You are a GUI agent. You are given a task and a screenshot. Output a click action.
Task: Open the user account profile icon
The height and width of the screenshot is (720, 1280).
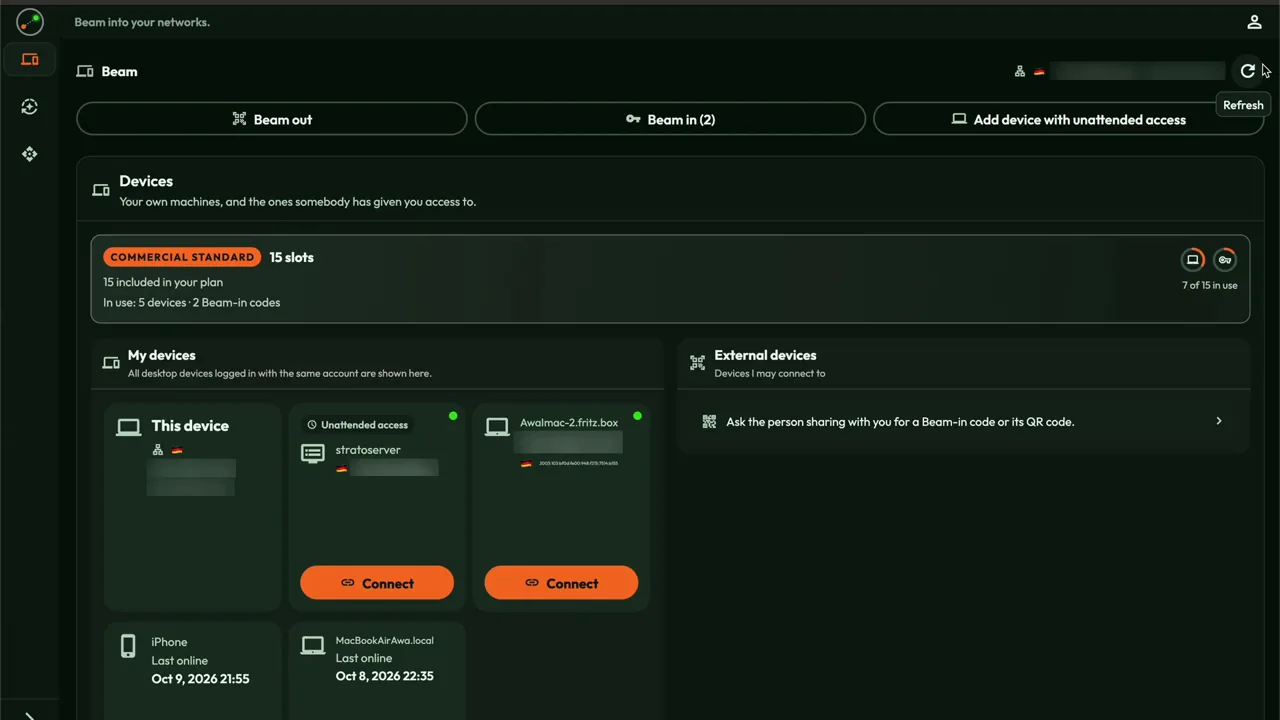point(1254,22)
